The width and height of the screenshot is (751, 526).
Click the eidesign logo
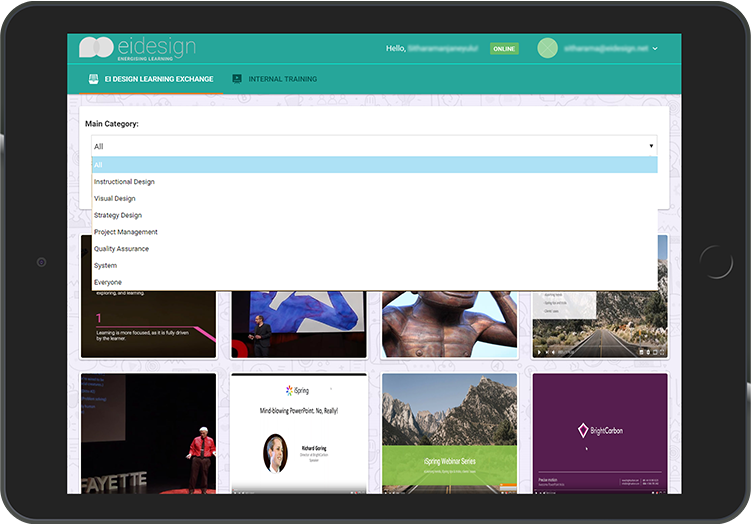coord(137,48)
